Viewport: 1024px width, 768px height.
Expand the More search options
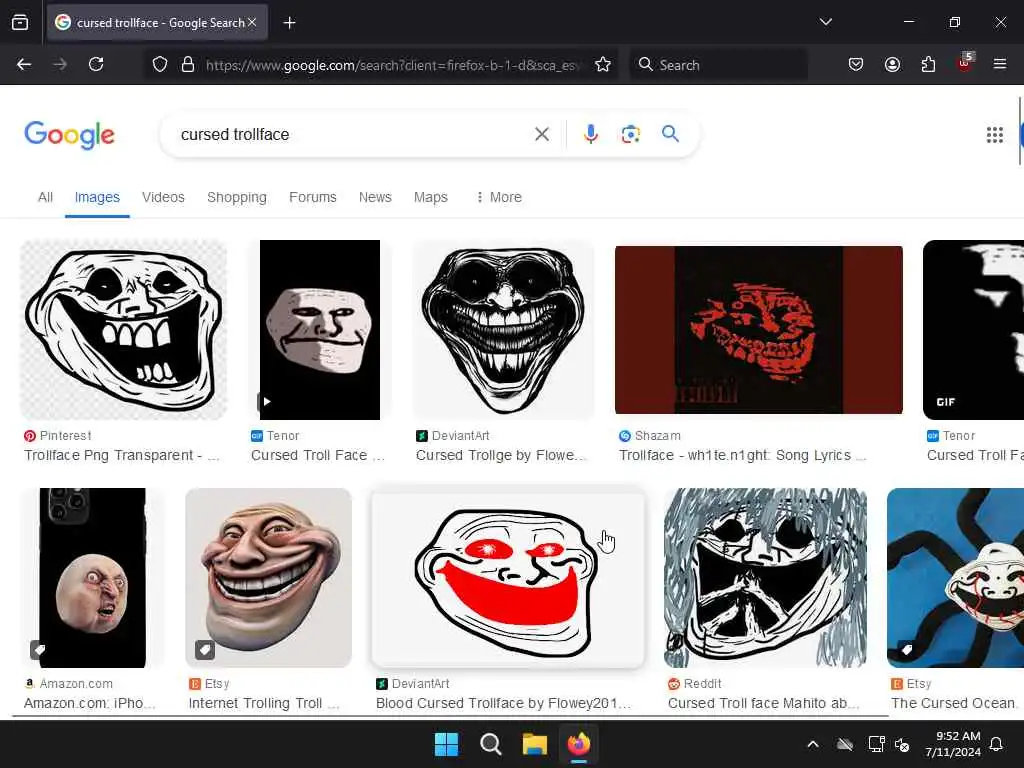pyautogui.click(x=499, y=197)
